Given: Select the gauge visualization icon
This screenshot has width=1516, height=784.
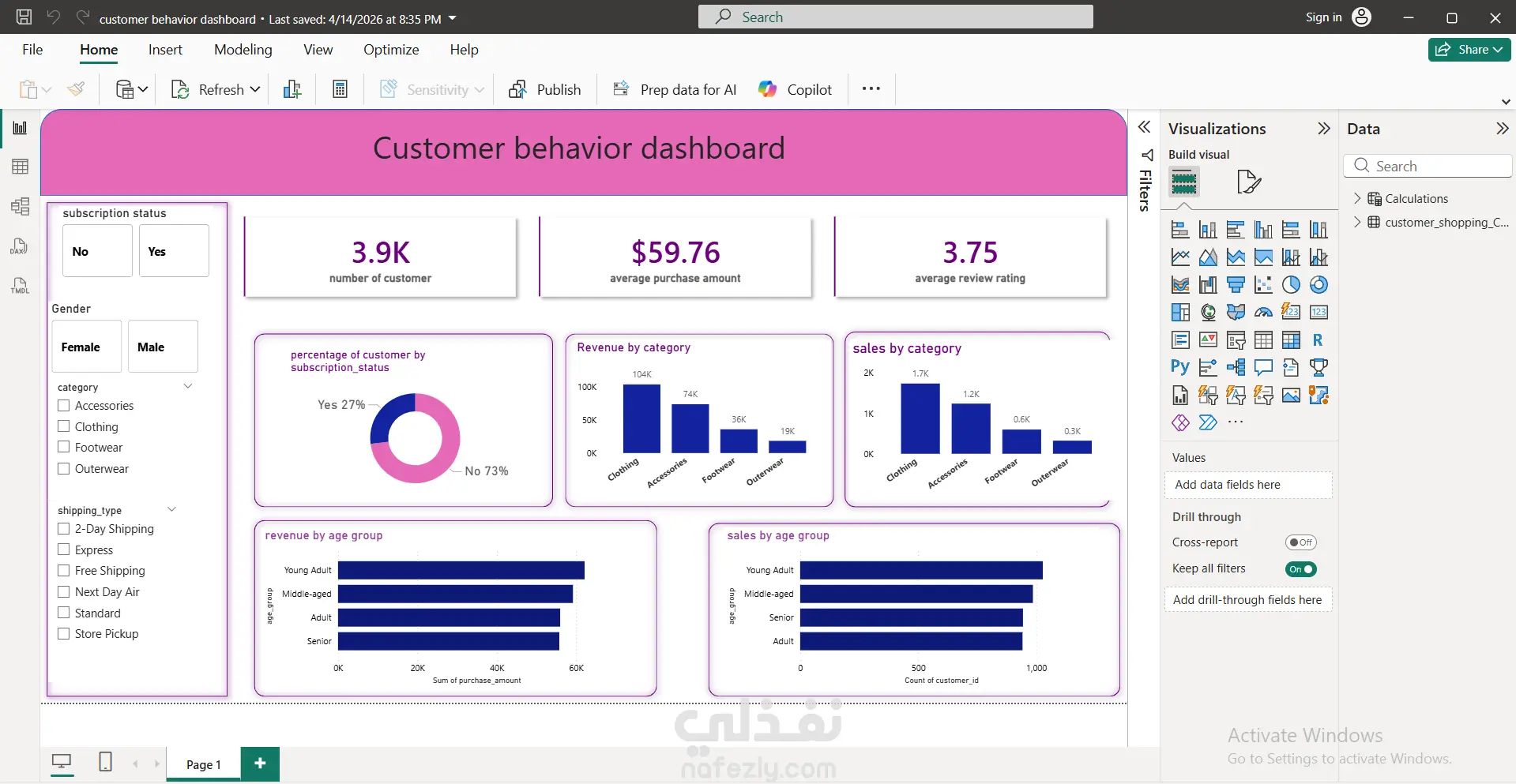Looking at the screenshot, I should click(1263, 313).
